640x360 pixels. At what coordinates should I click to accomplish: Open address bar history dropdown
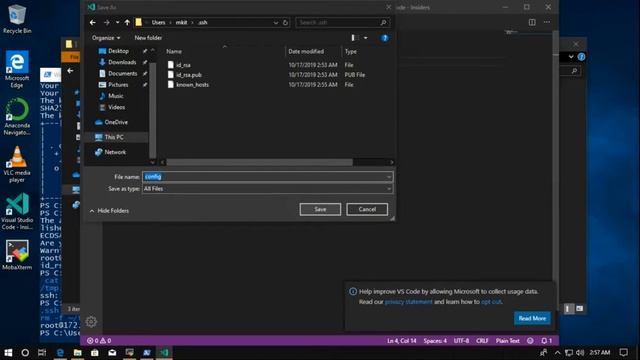[x=276, y=22]
